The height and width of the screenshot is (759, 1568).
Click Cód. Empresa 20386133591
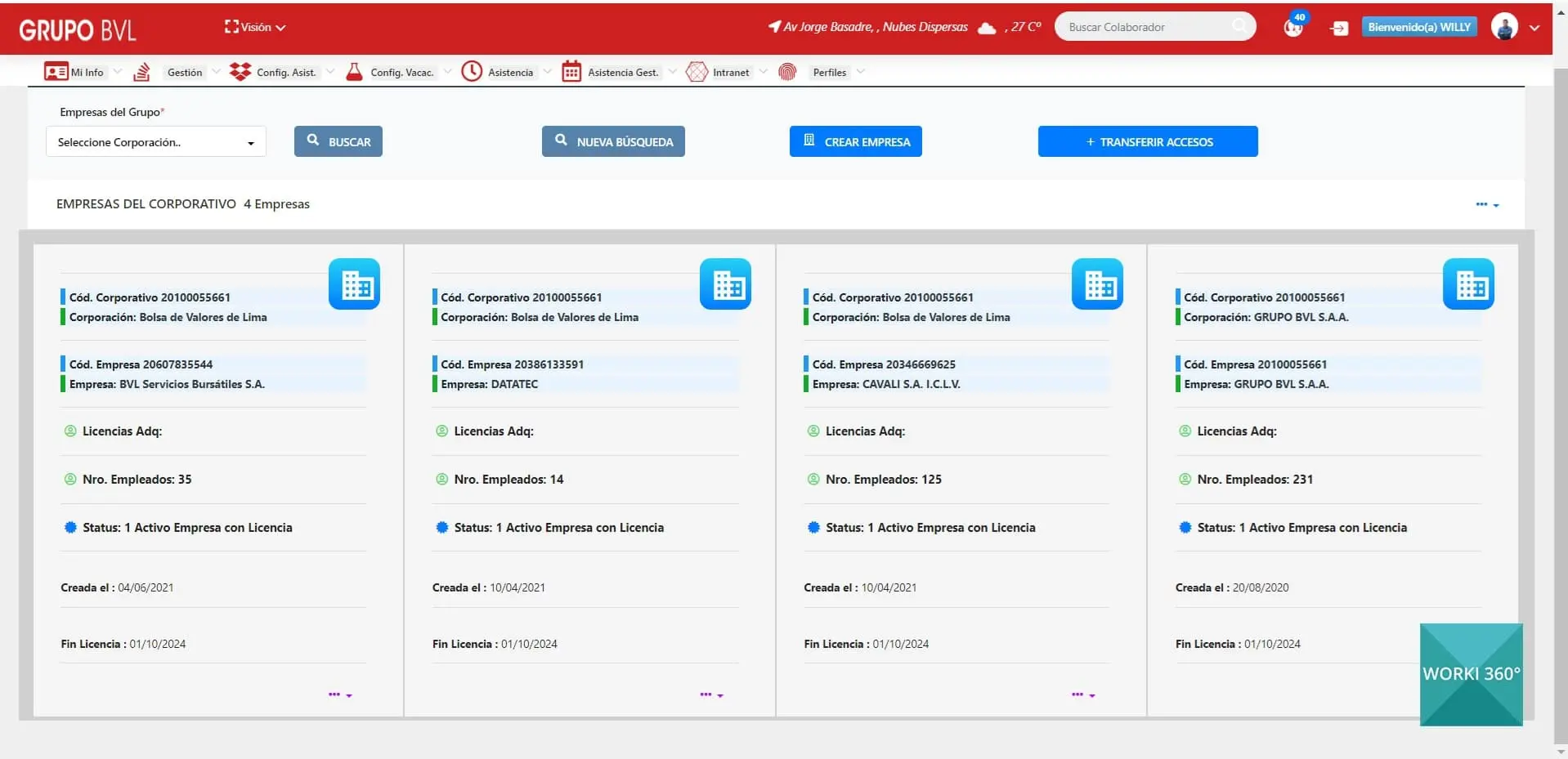tap(513, 364)
